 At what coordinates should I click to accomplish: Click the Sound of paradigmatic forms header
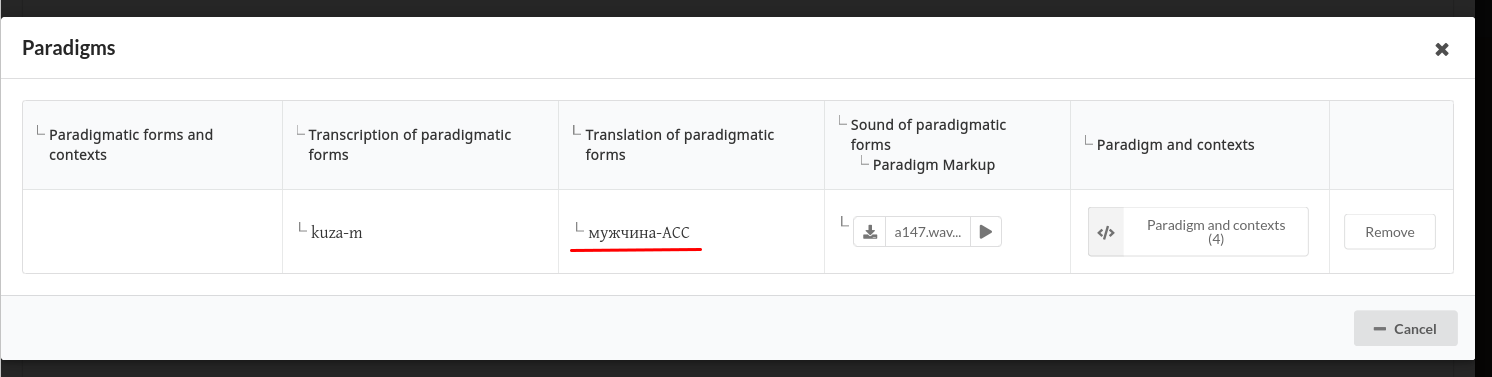(928, 135)
